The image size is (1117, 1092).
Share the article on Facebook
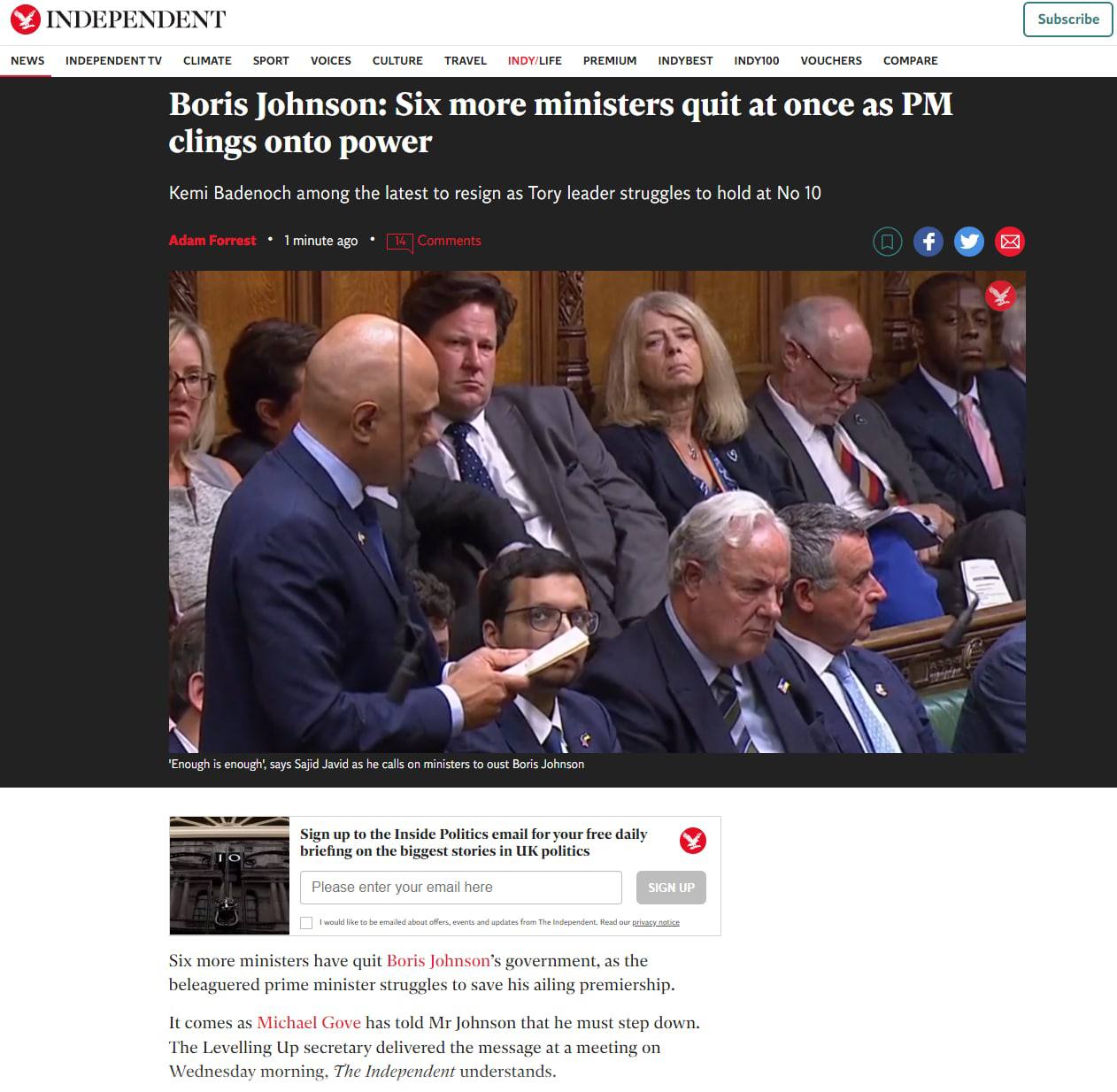point(928,242)
